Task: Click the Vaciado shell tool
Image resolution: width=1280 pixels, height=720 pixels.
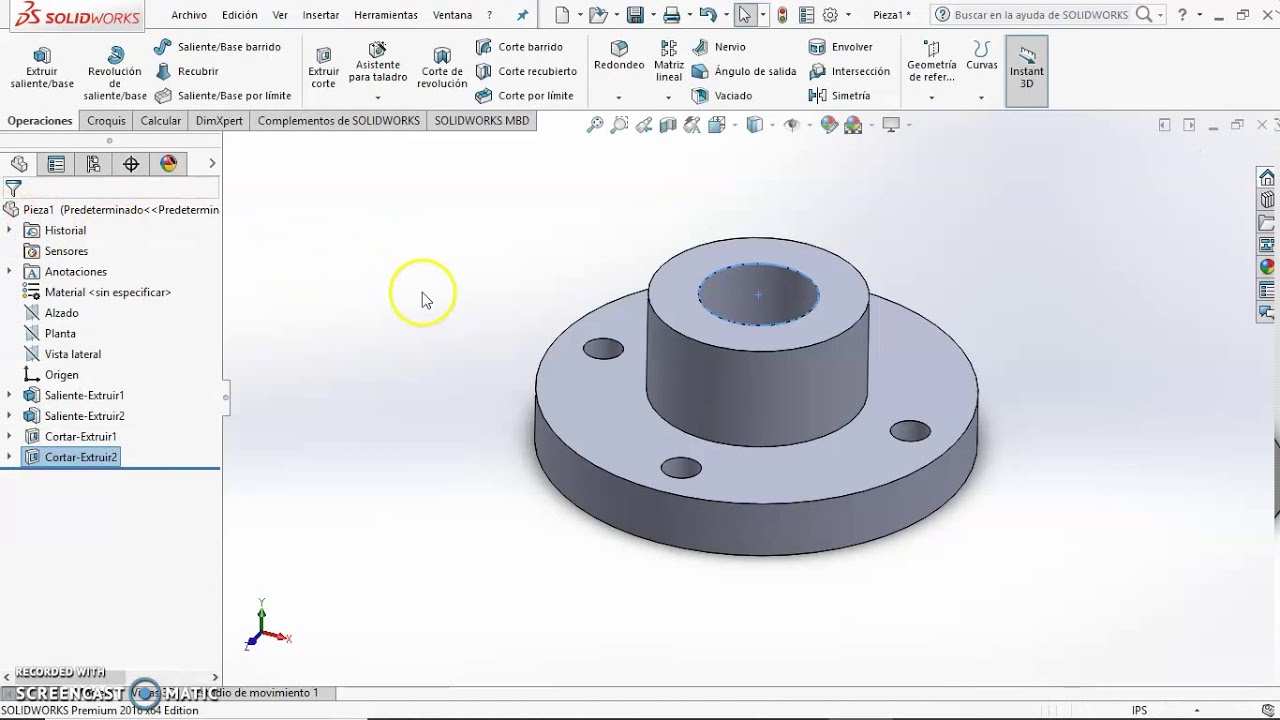Action: [722, 96]
